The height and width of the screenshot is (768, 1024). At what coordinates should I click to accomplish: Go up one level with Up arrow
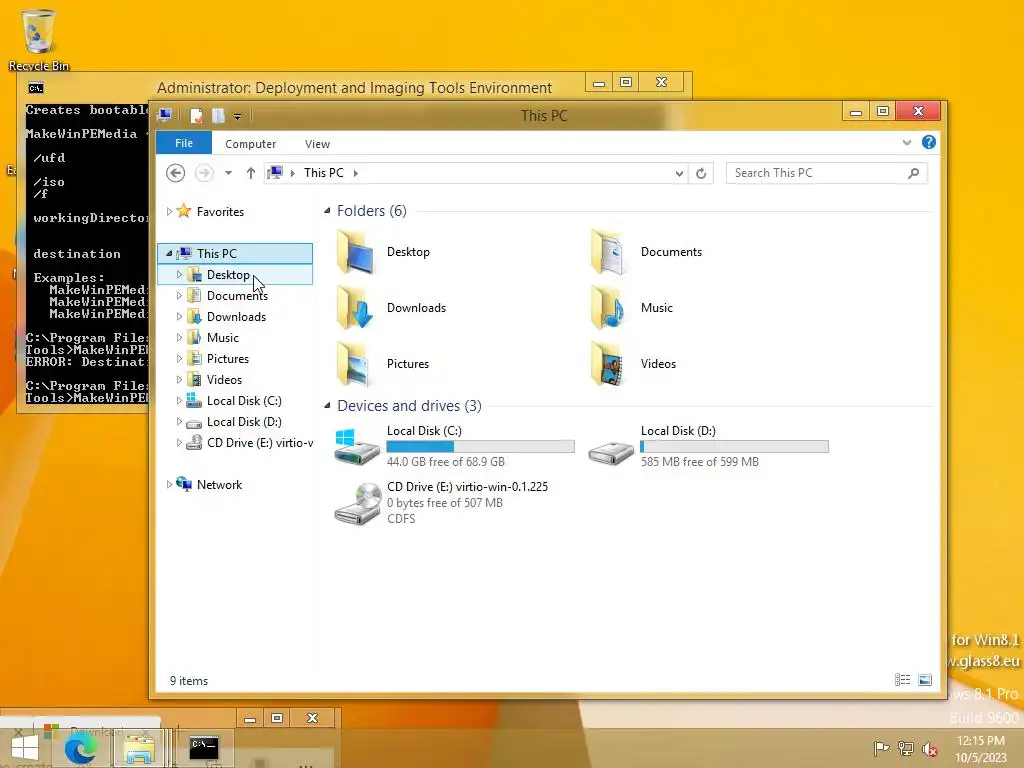tap(251, 173)
